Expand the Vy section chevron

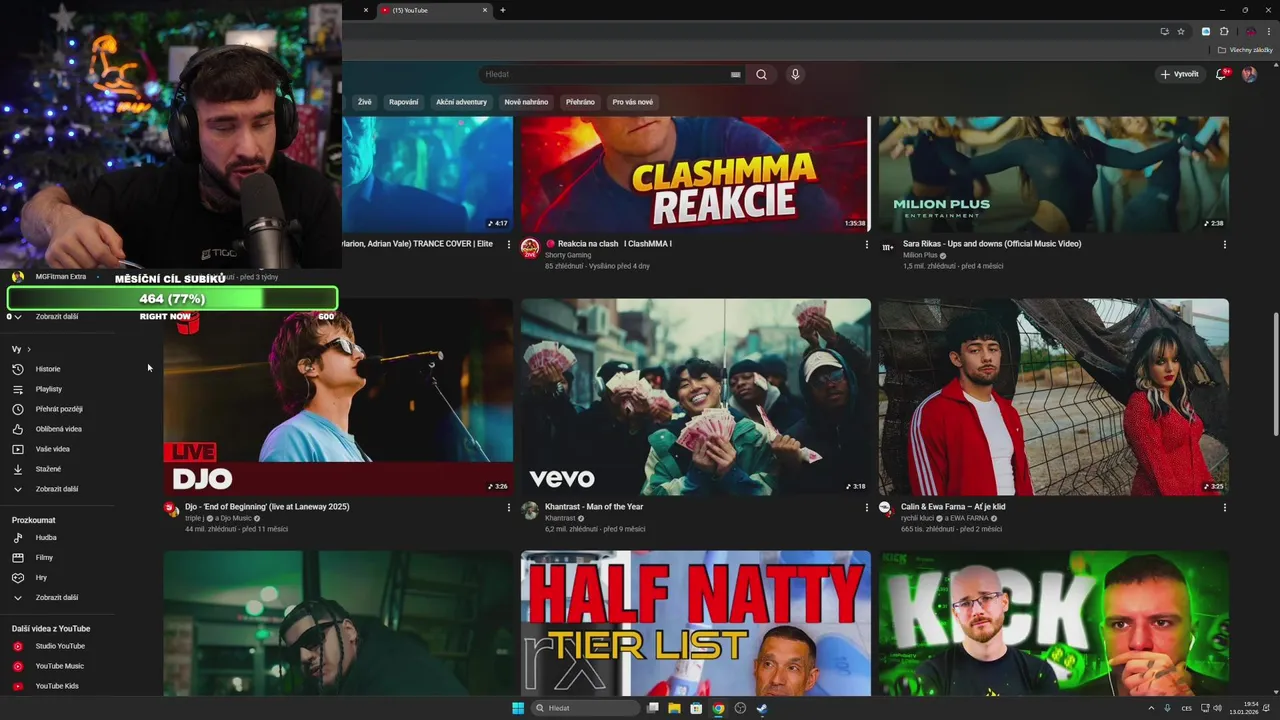pos(29,349)
